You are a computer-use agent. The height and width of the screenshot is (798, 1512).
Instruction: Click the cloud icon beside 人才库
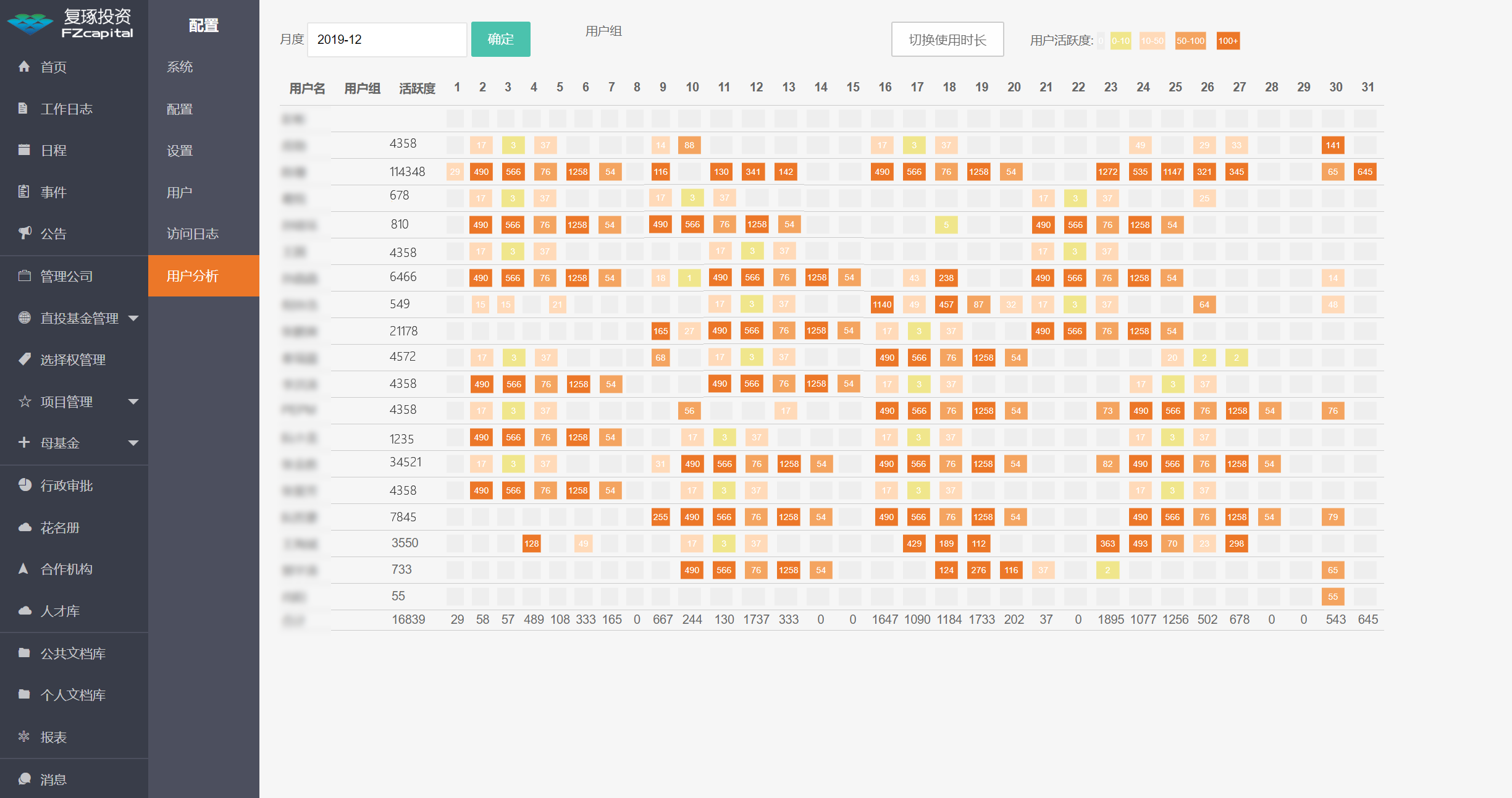[x=25, y=610]
